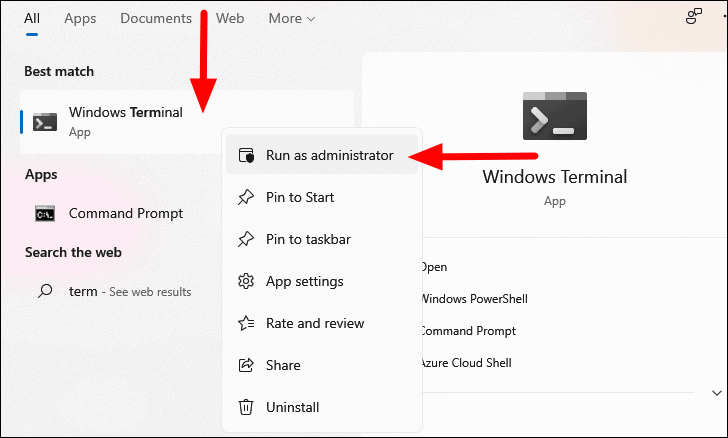This screenshot has height=438, width=728.
Task: Choose Uninstall in the context menu
Action: (x=322, y=407)
